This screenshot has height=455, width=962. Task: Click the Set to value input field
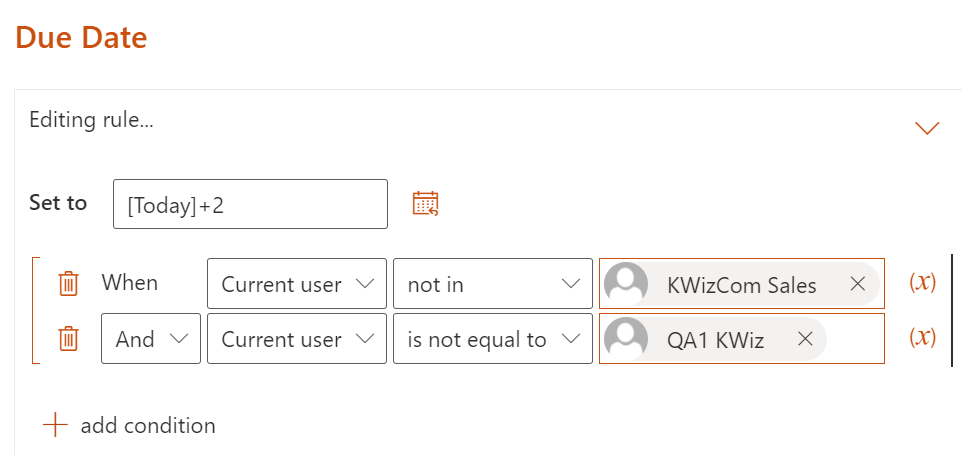[x=250, y=204]
